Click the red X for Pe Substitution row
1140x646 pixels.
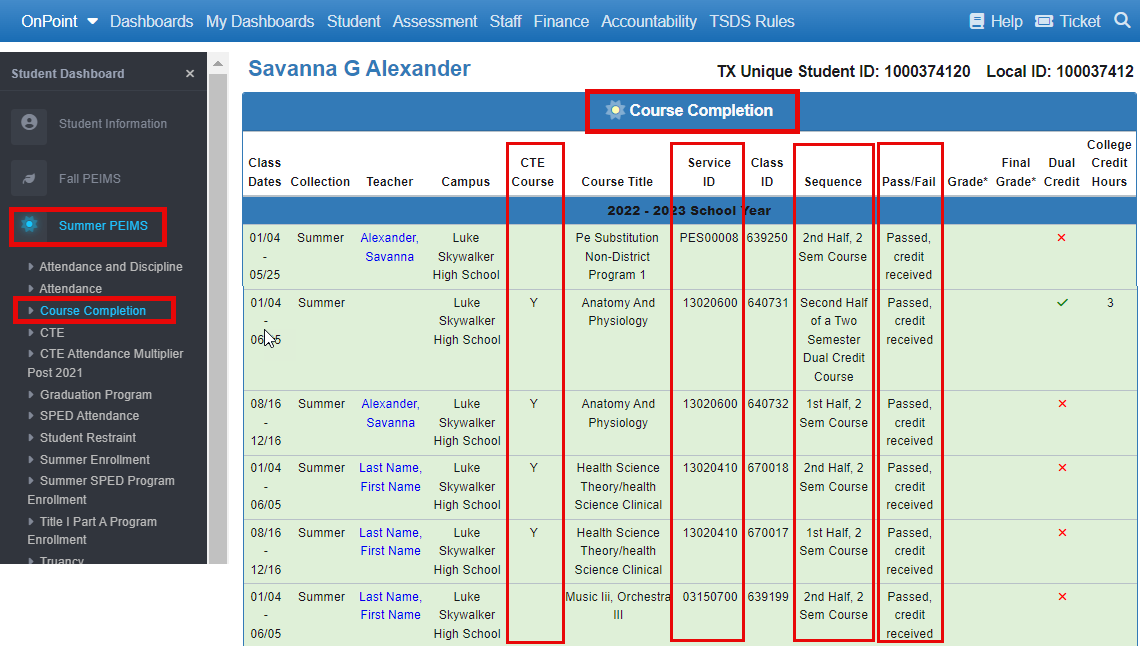(1062, 238)
